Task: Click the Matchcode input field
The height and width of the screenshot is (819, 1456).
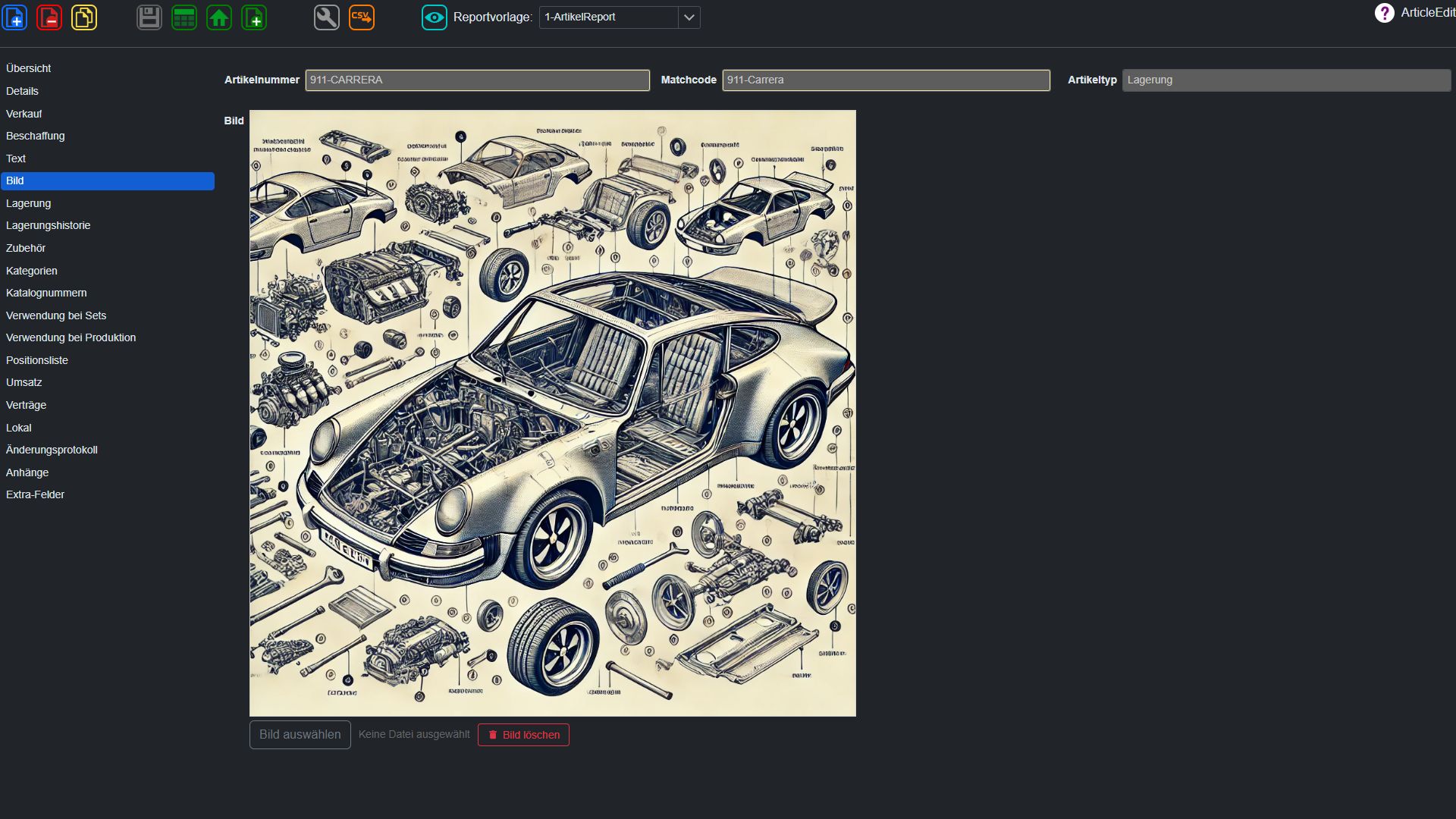Action: 886,80
